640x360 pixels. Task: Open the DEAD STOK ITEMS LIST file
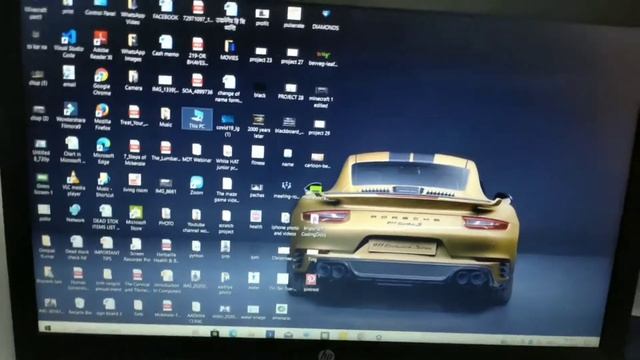point(105,217)
